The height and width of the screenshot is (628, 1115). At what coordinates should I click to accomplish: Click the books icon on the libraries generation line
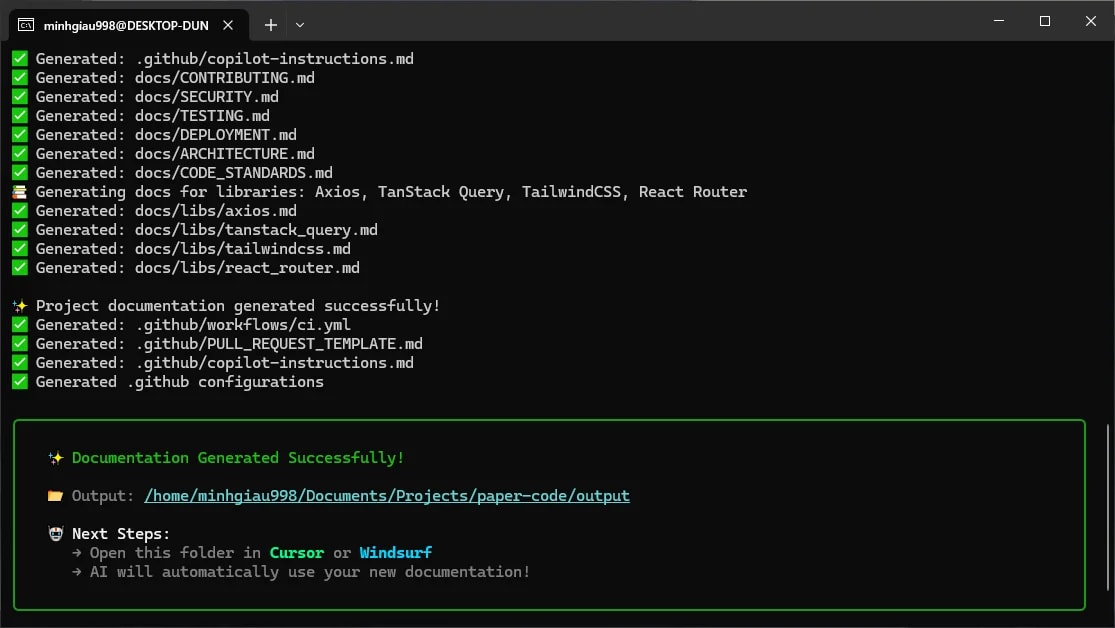(x=19, y=191)
